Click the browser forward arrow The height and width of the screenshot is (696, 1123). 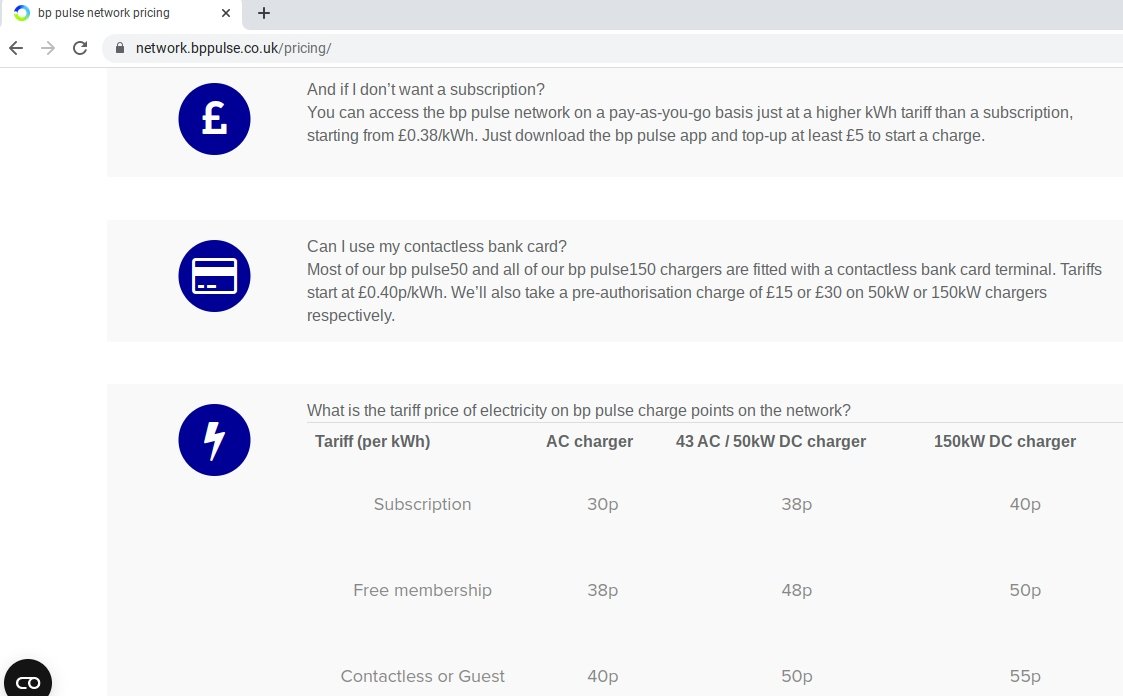(48, 48)
